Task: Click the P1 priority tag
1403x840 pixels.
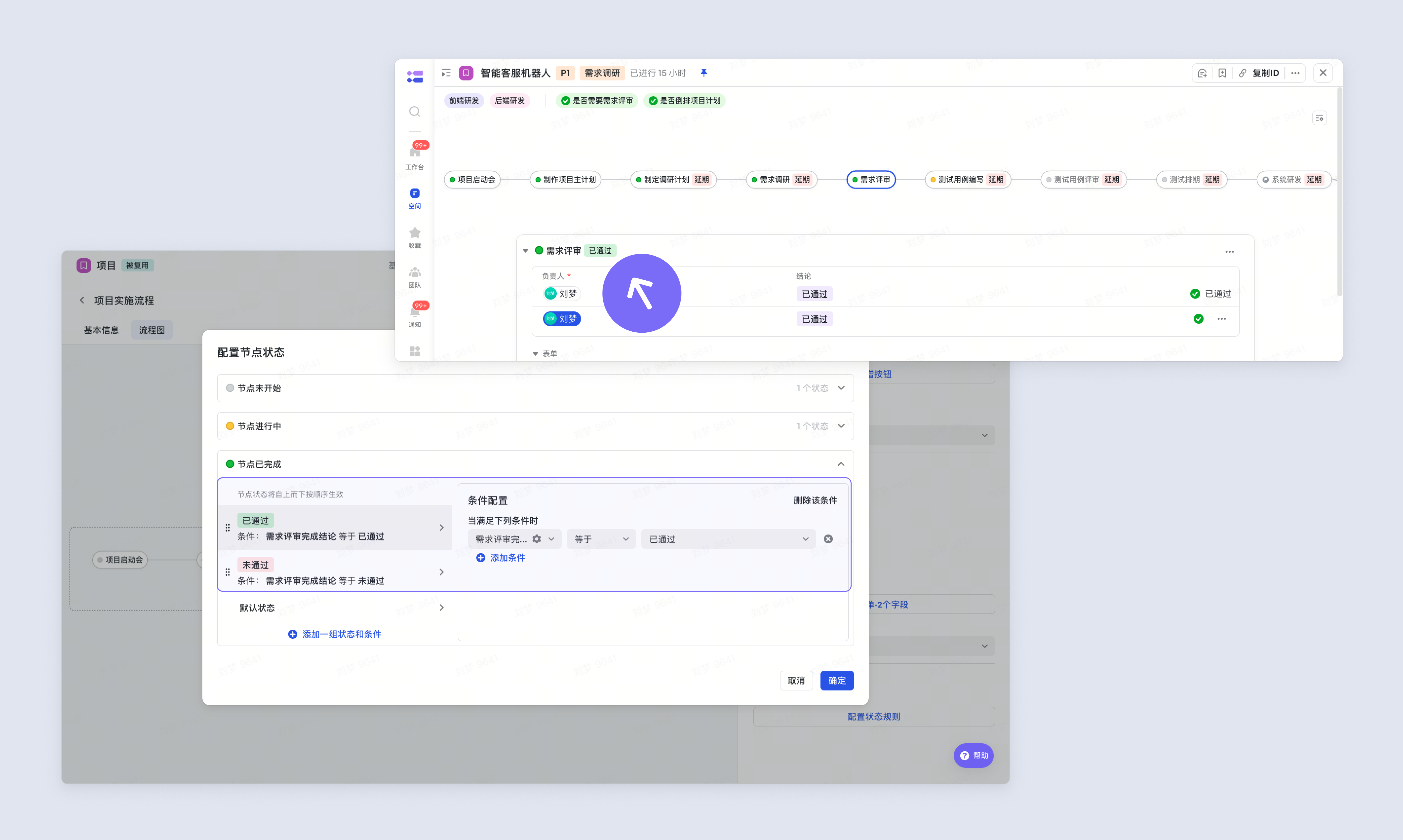Action: click(x=565, y=73)
